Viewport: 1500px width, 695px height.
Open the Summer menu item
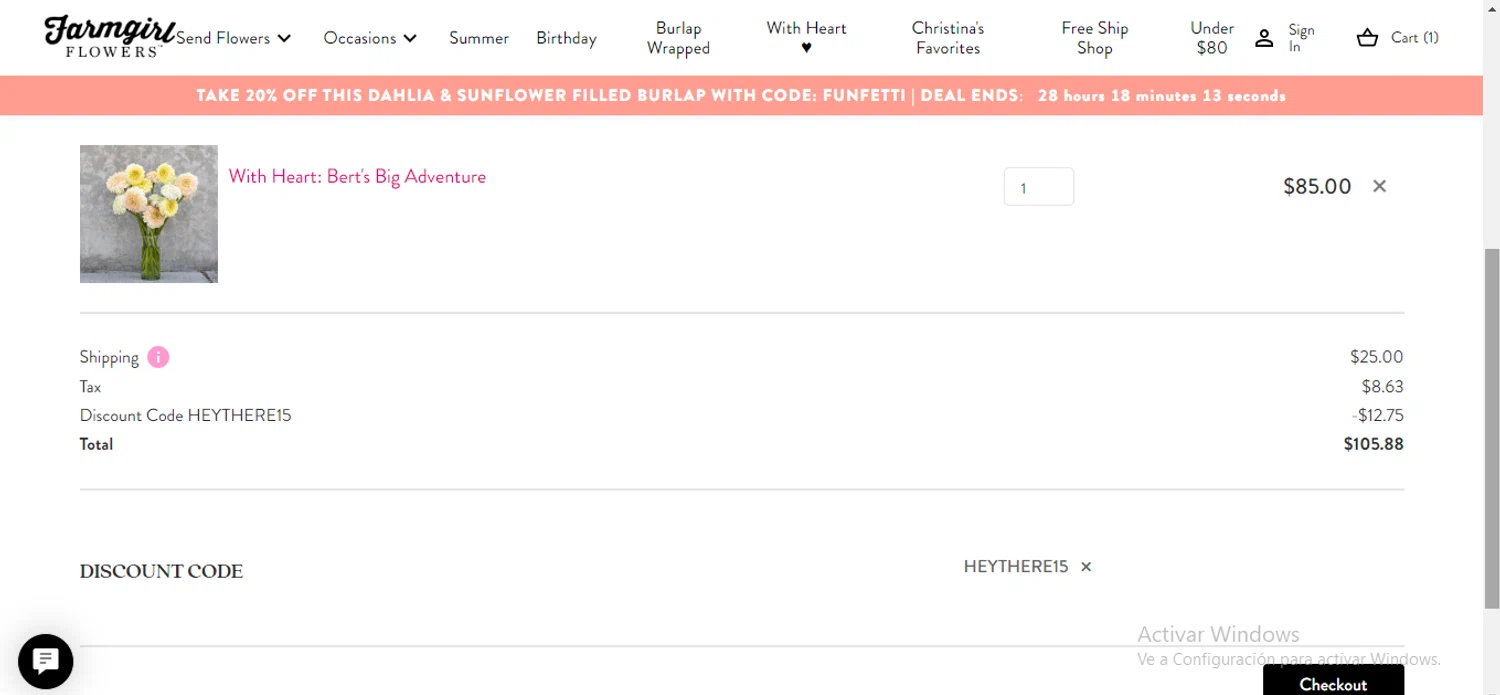[x=479, y=38]
